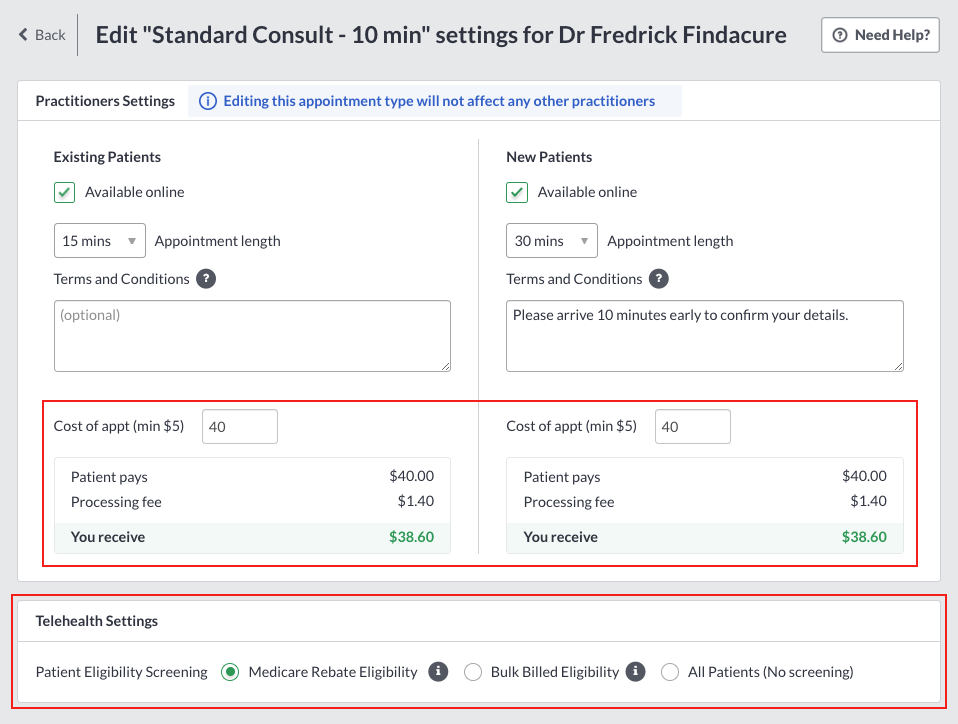This screenshot has width=958, height=724.
Task: Choose Bulk Billed Eligibility radio option
Action: click(472, 672)
